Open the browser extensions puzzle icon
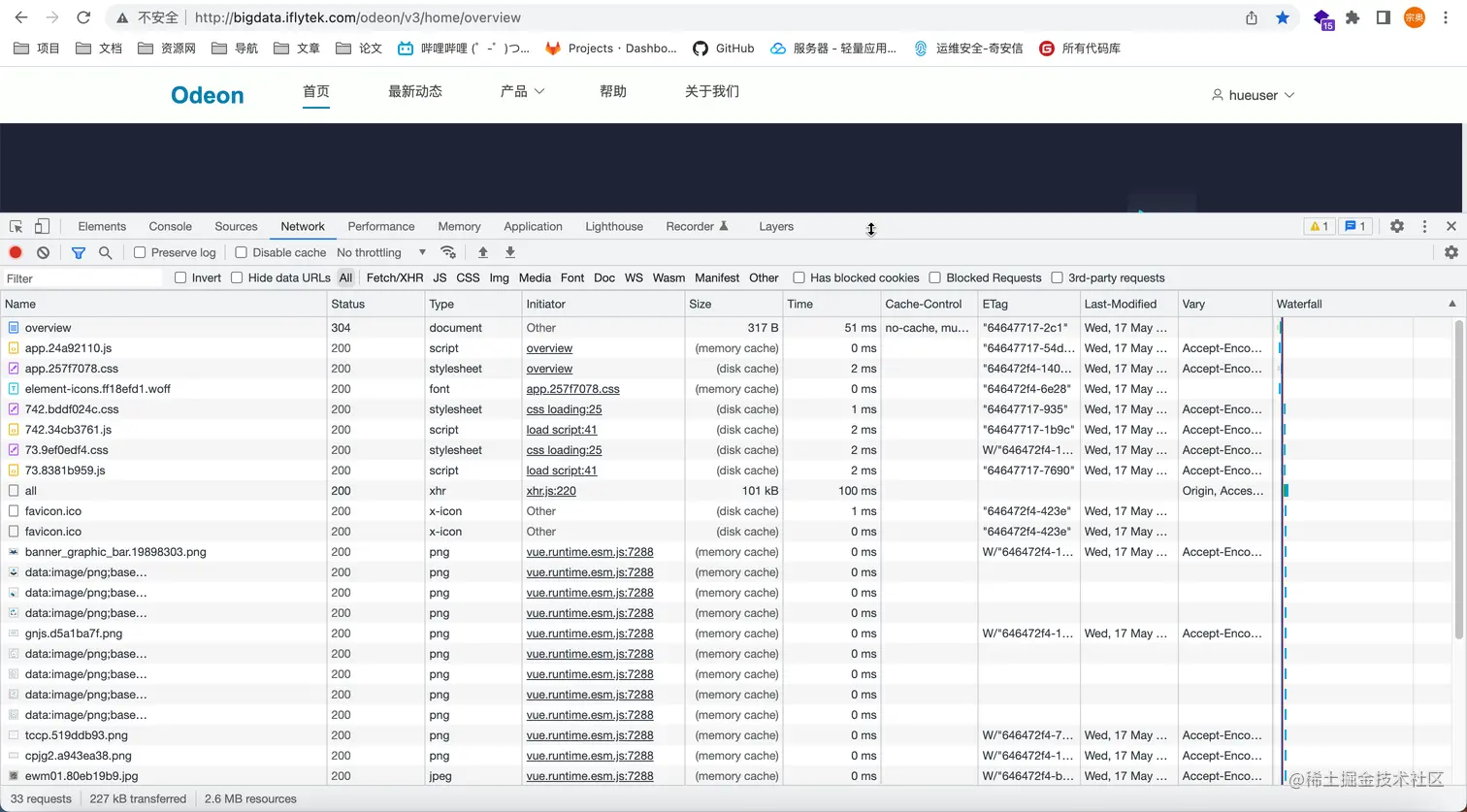 [1353, 17]
